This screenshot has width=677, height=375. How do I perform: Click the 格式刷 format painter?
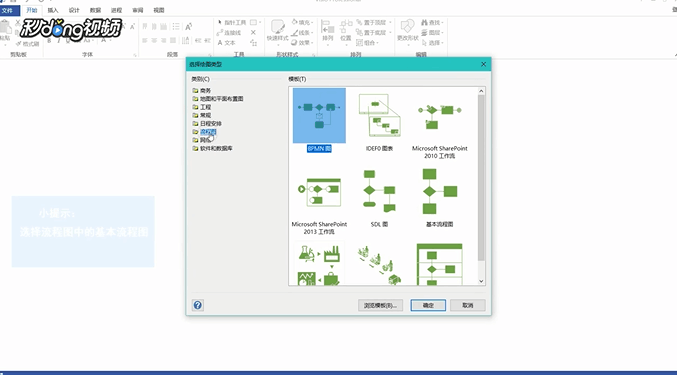[28, 44]
